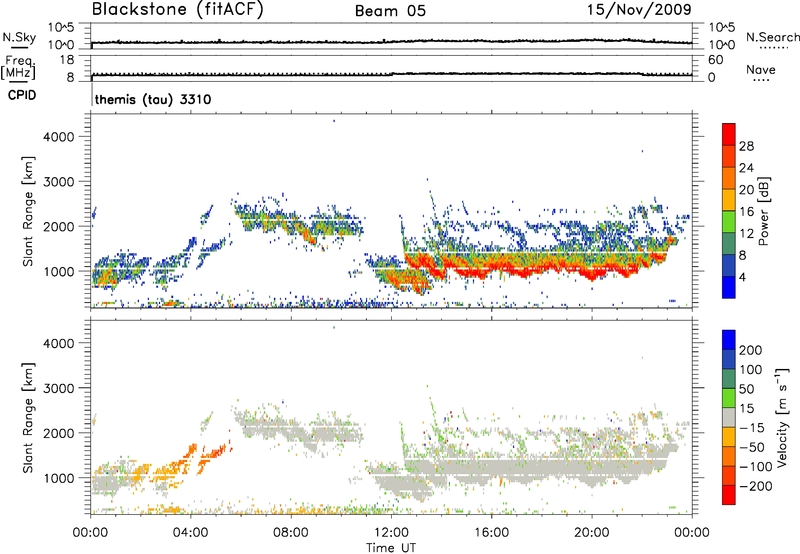Click the power colorbar tick label 4

point(743,277)
